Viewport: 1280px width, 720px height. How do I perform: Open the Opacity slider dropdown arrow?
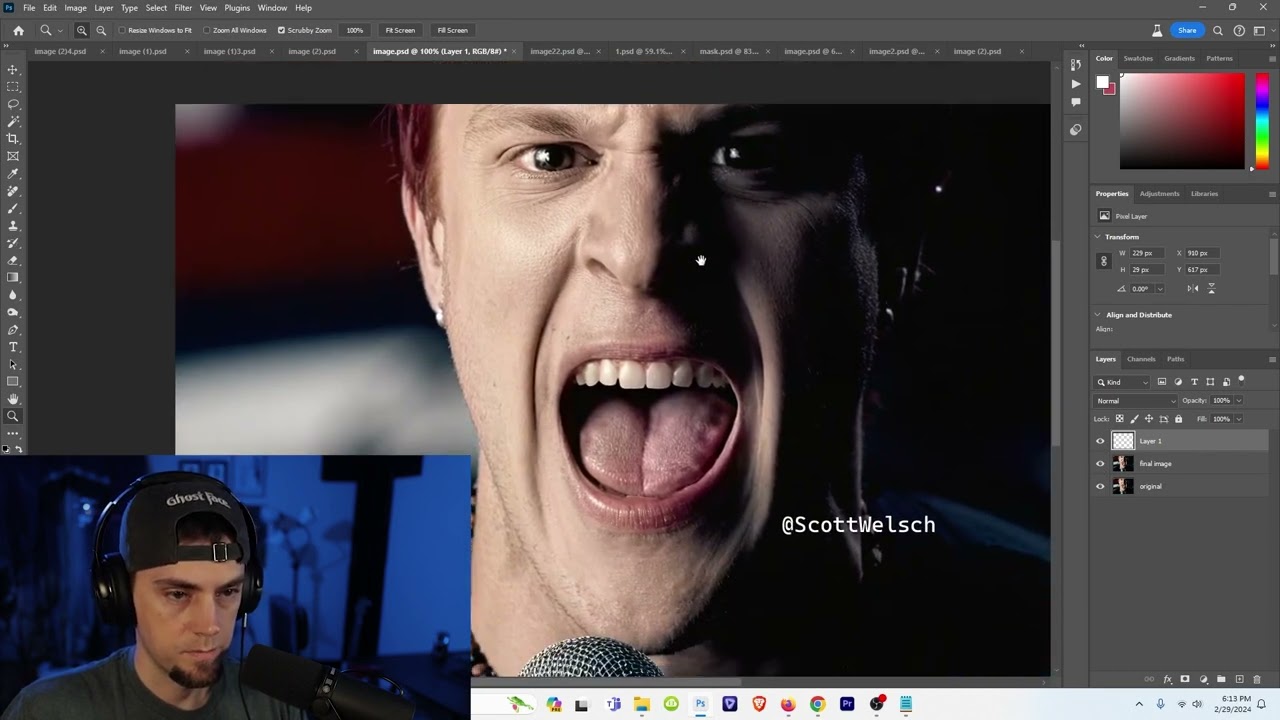tap(1238, 401)
